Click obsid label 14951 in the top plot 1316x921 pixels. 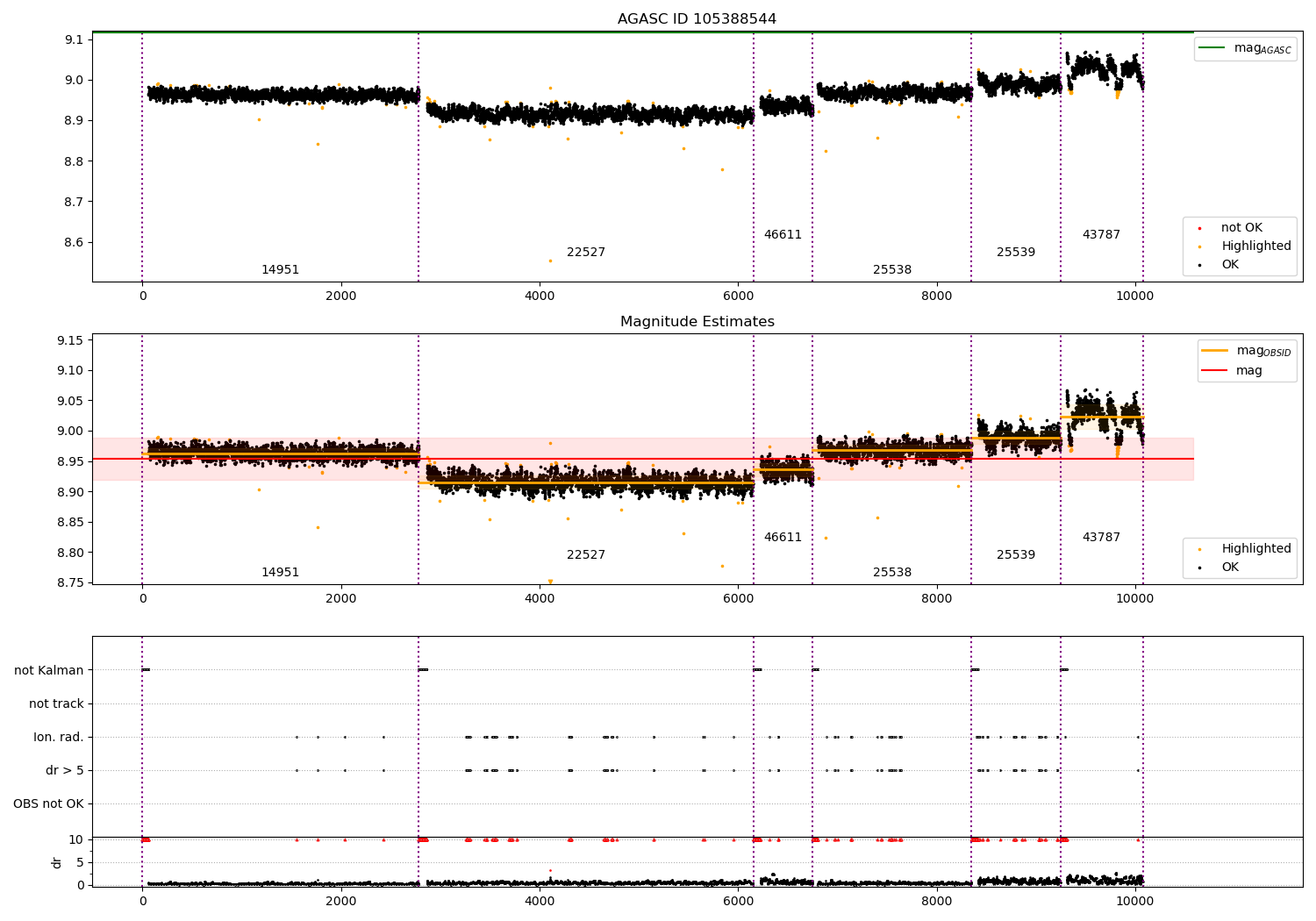point(280,270)
